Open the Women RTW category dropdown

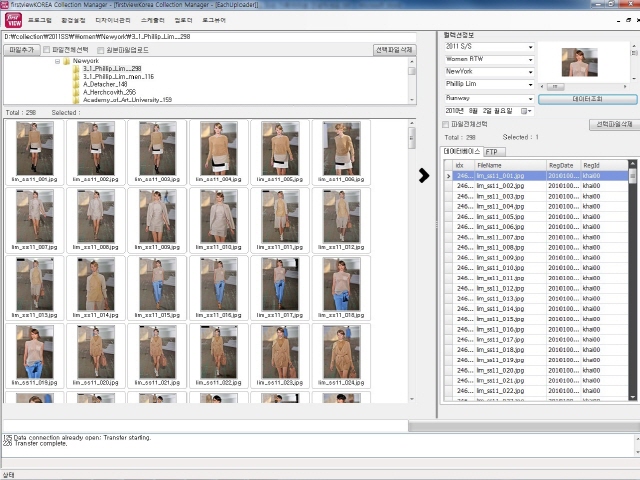(530, 60)
